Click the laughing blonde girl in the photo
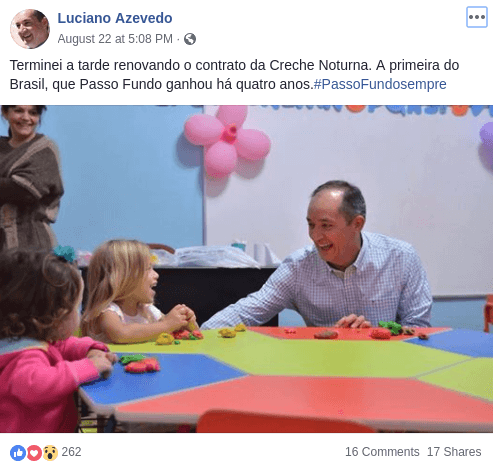This screenshot has height=471, width=493. pos(133,292)
